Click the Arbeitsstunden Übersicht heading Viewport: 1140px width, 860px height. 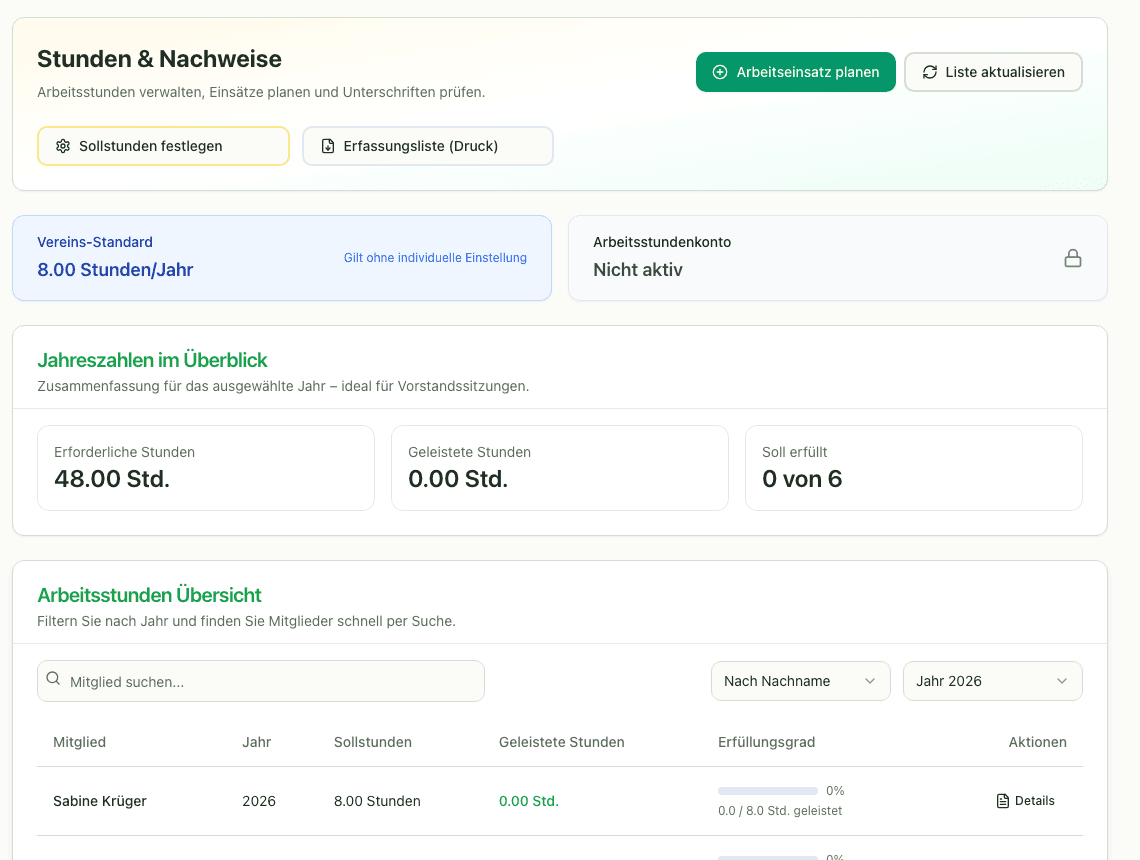[149, 595]
